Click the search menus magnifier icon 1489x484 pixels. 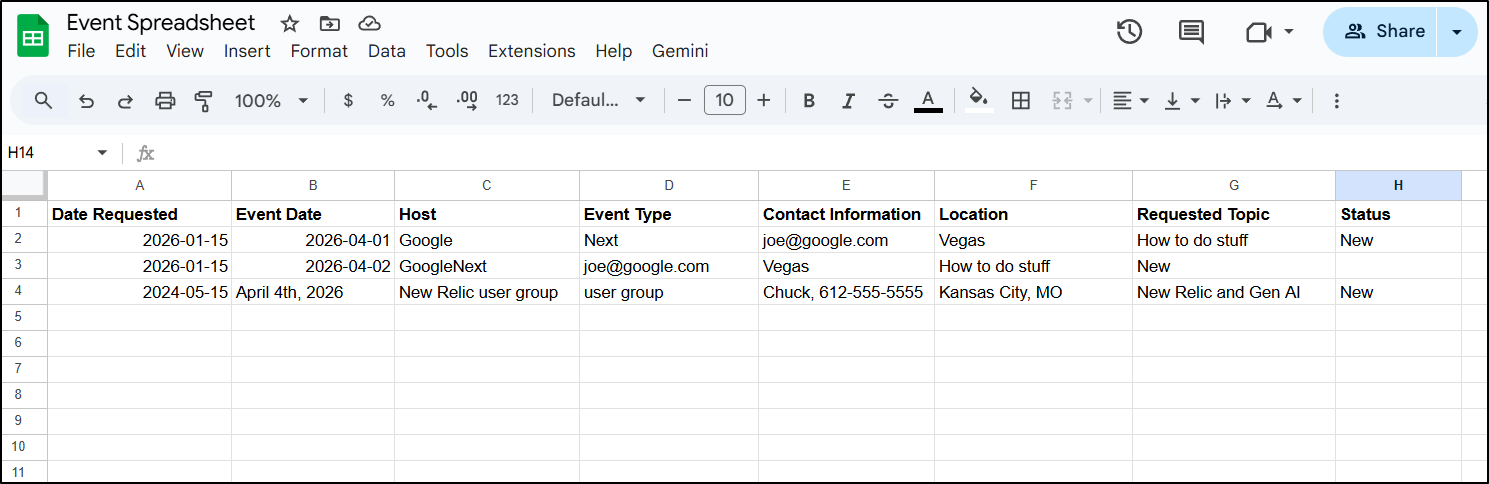pos(43,101)
